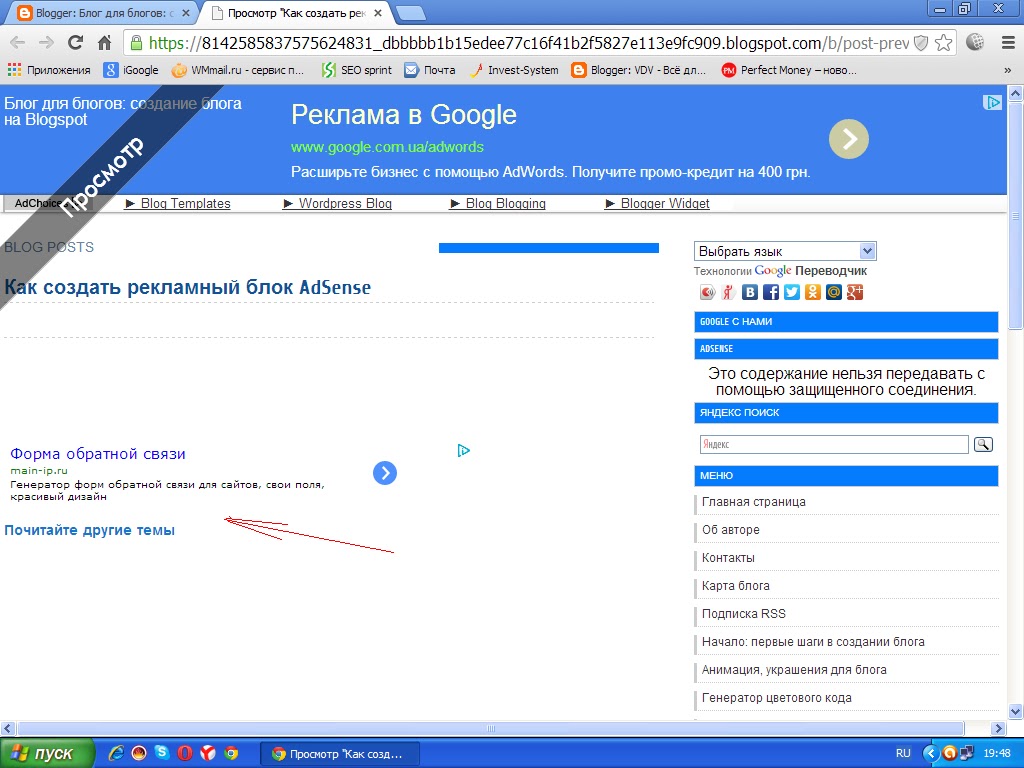Viewport: 1024px width, 768px height.
Task: Open the Chrome menu hamburger icon
Action: (1008, 43)
